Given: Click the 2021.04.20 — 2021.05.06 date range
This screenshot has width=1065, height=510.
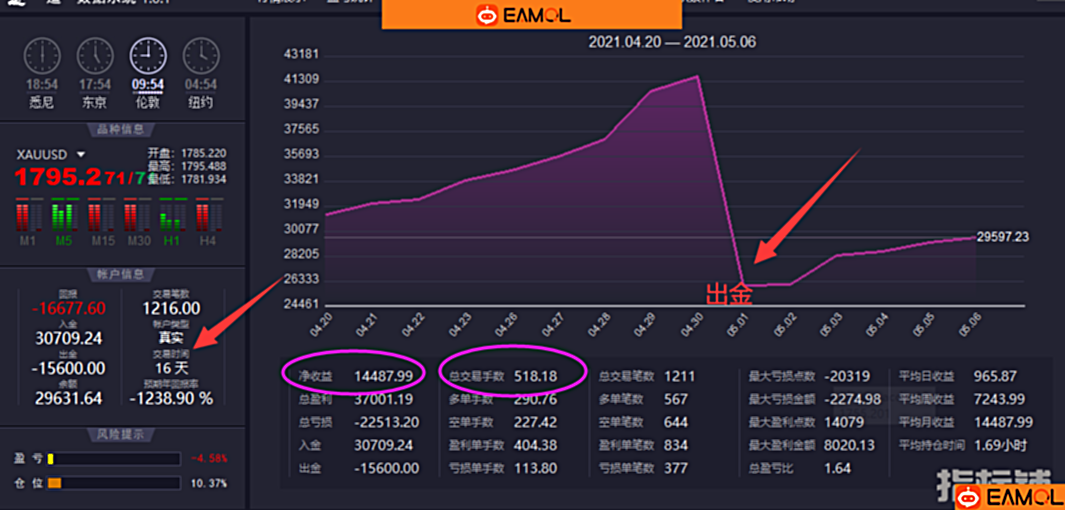Looking at the screenshot, I should tap(672, 42).
